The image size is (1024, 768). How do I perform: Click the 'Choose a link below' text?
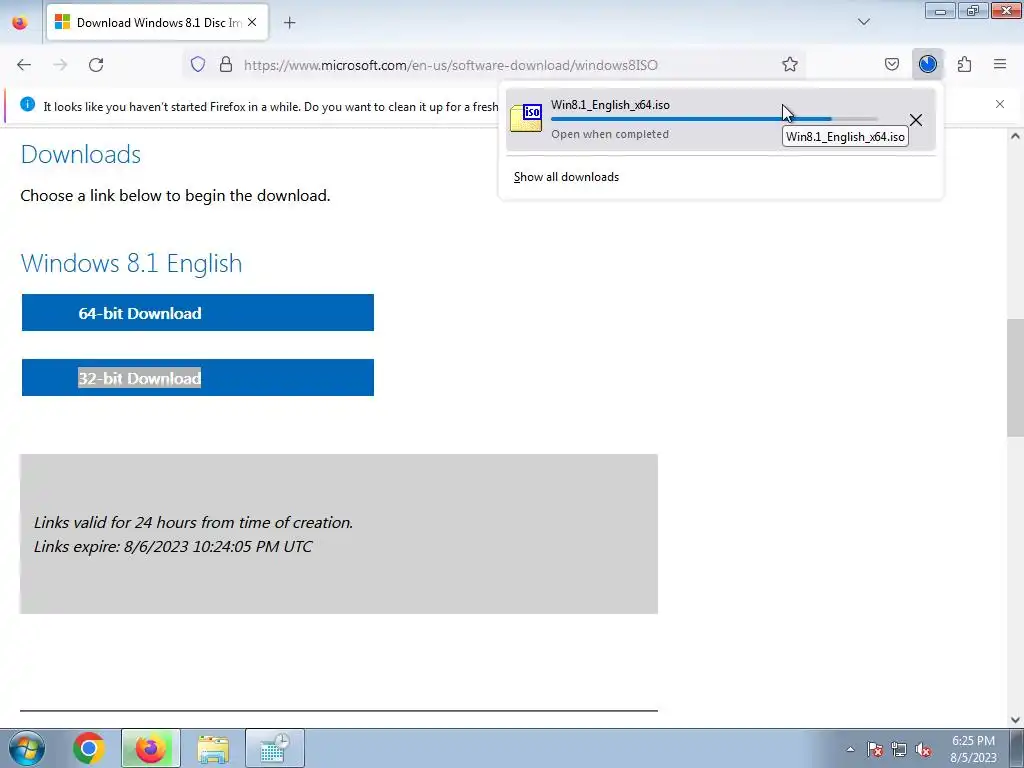click(175, 196)
